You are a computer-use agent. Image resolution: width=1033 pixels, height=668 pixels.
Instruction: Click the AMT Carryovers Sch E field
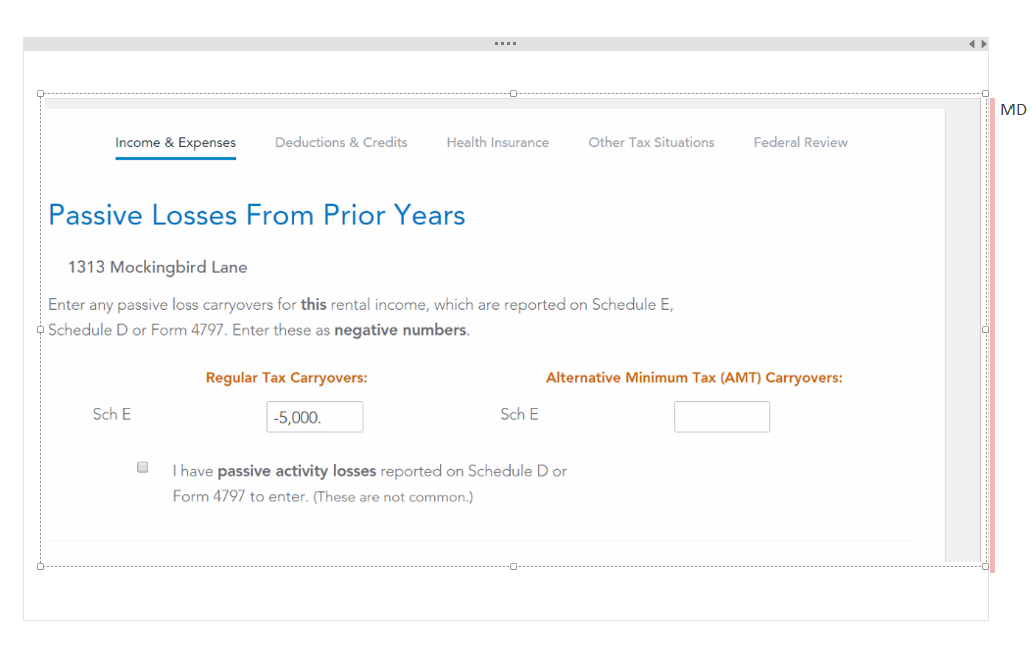[722, 417]
